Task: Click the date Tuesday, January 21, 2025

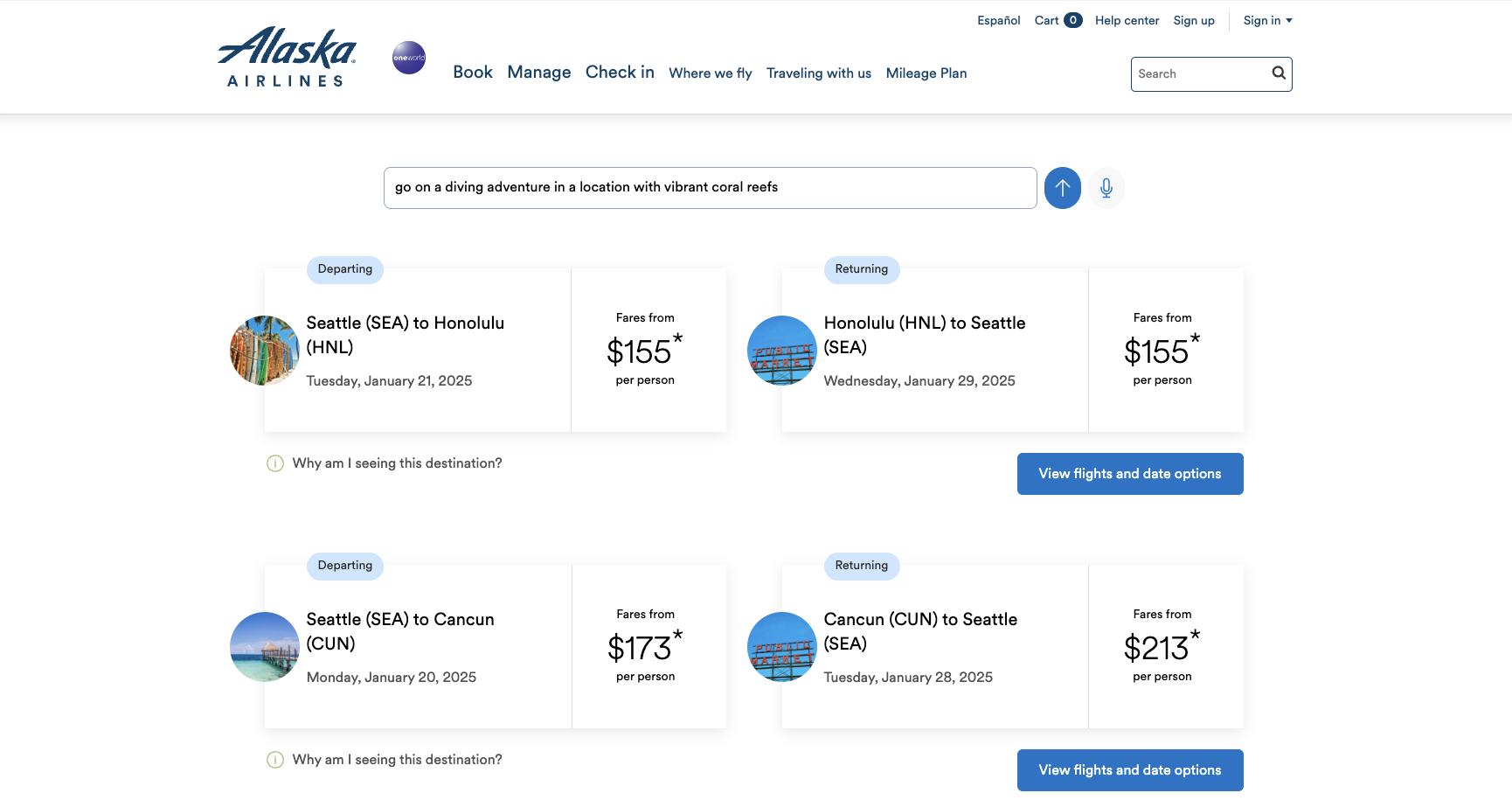Action: coord(389,381)
